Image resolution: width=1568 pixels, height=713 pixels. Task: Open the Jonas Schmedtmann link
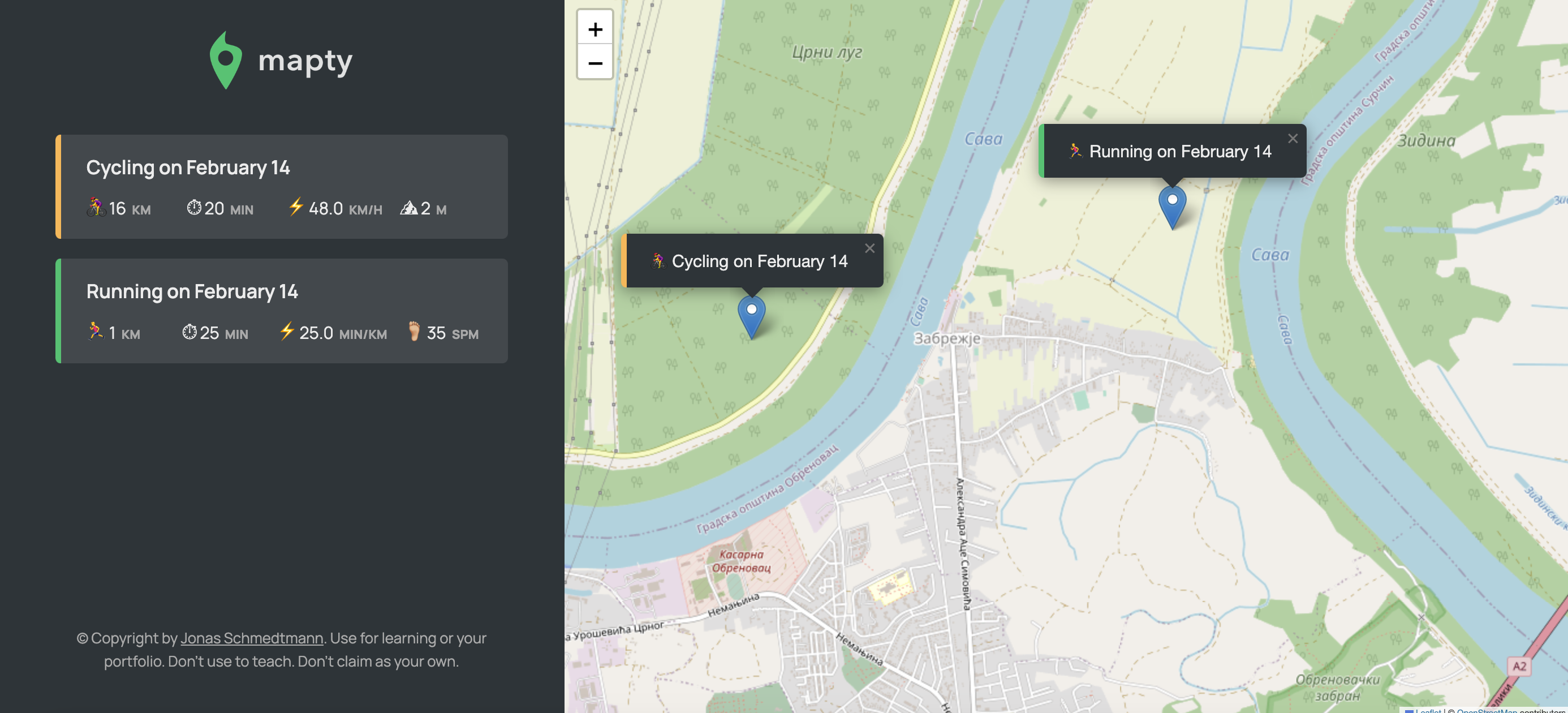click(x=251, y=638)
